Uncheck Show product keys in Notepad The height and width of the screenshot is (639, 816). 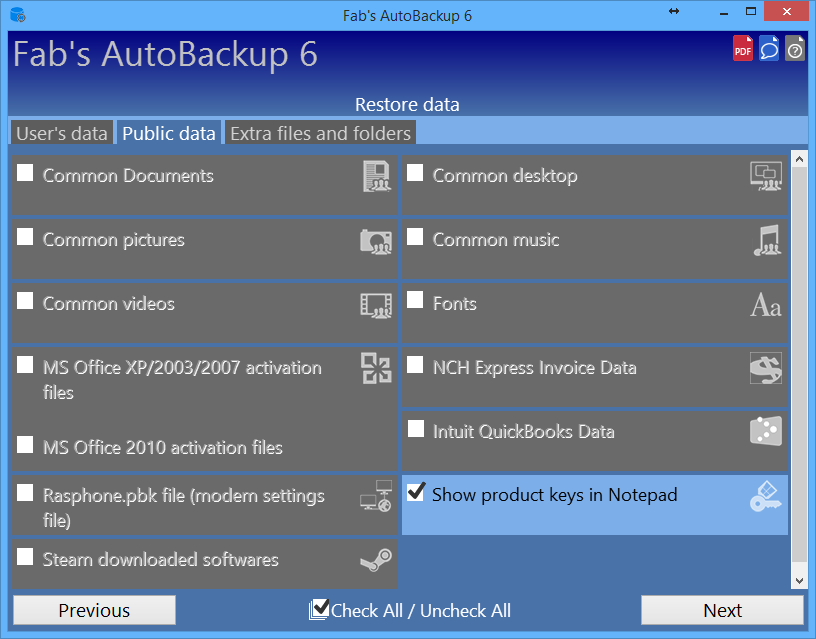pos(415,492)
